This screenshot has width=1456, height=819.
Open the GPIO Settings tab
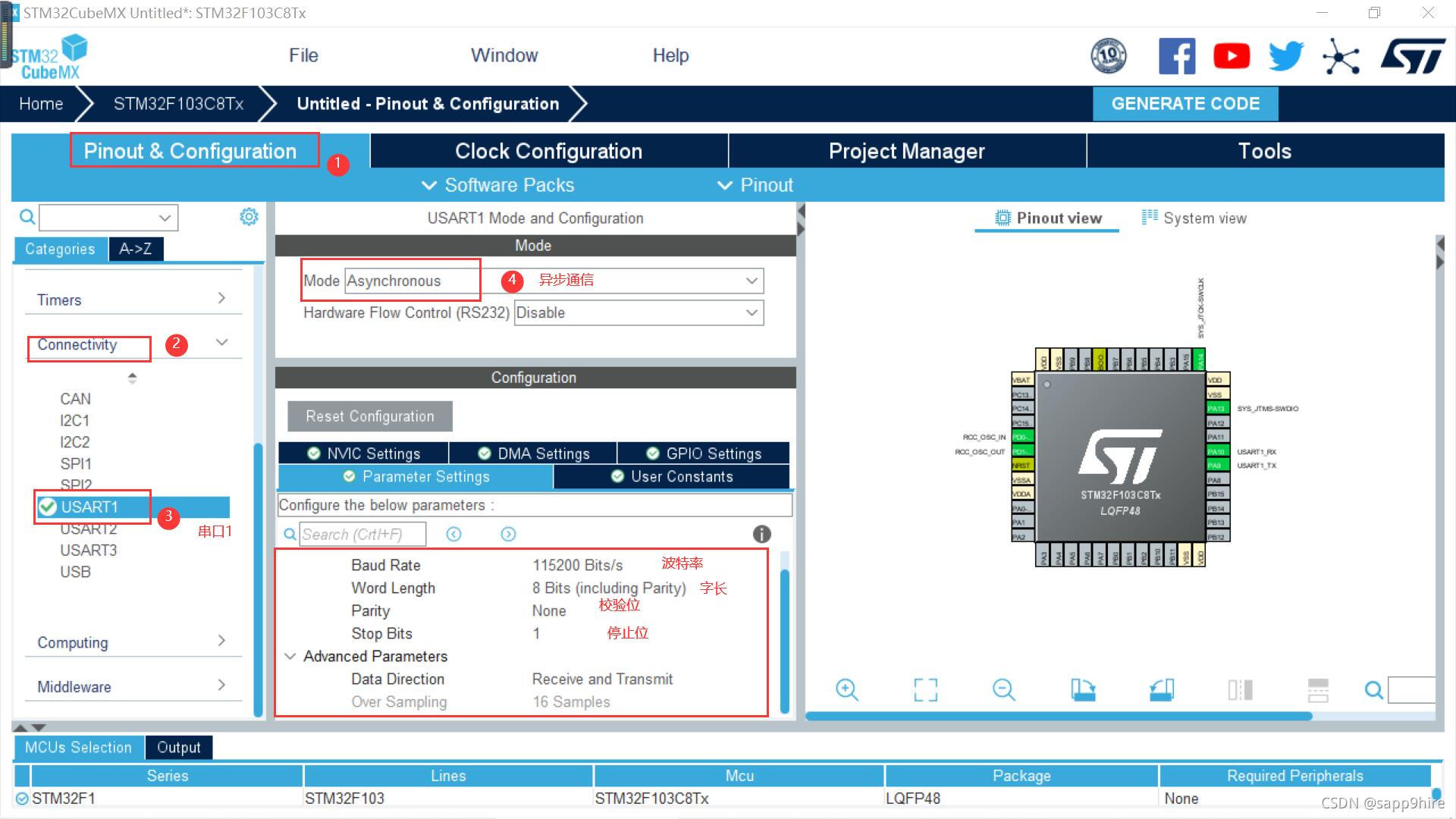704,453
